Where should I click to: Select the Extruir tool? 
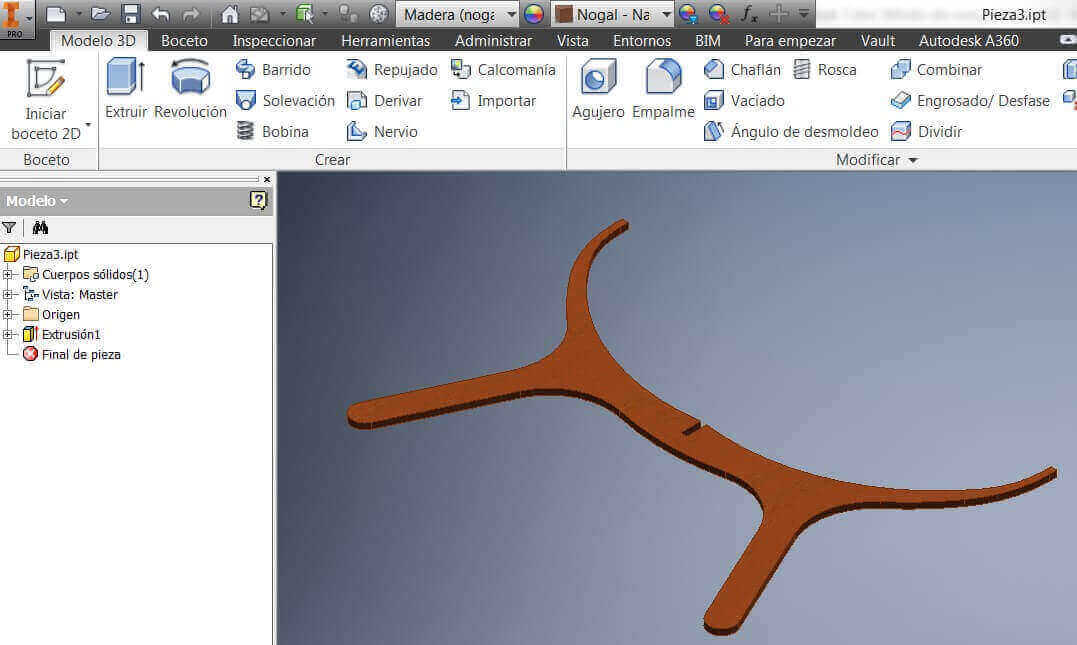126,89
